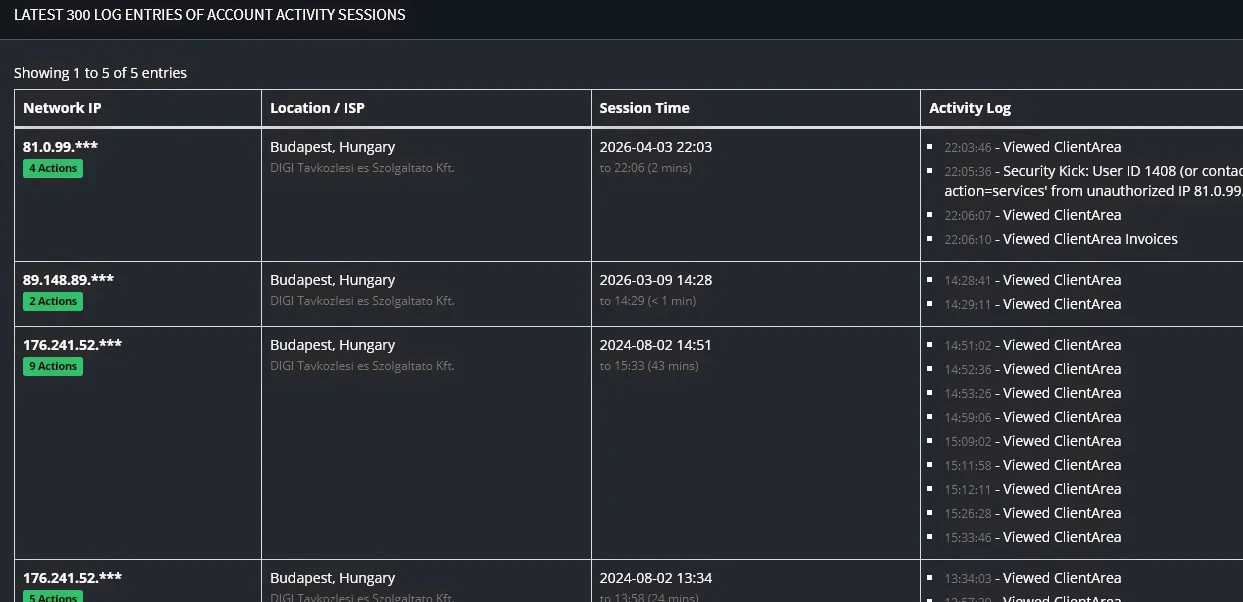Viewport: 1243px width, 602px height.
Task: Click the Activity Log column header
Action: (970, 108)
